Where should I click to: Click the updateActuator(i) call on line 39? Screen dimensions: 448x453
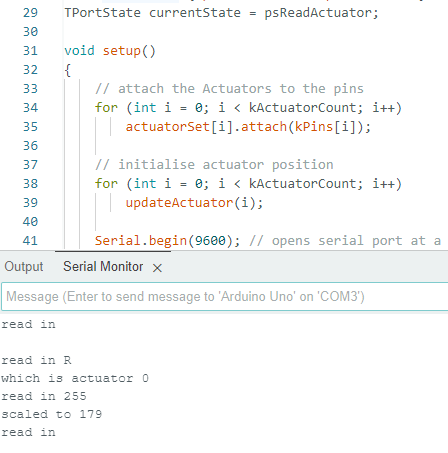point(194,203)
